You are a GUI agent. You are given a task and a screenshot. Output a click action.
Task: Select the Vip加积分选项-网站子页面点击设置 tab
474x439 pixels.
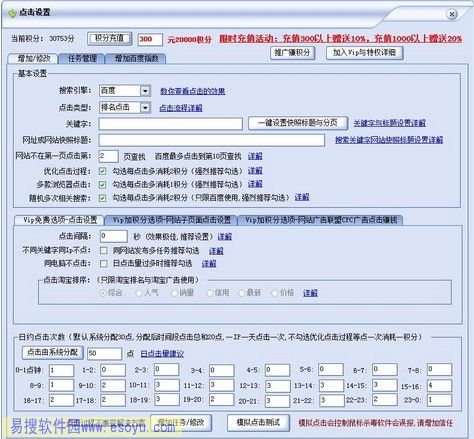pos(171,220)
